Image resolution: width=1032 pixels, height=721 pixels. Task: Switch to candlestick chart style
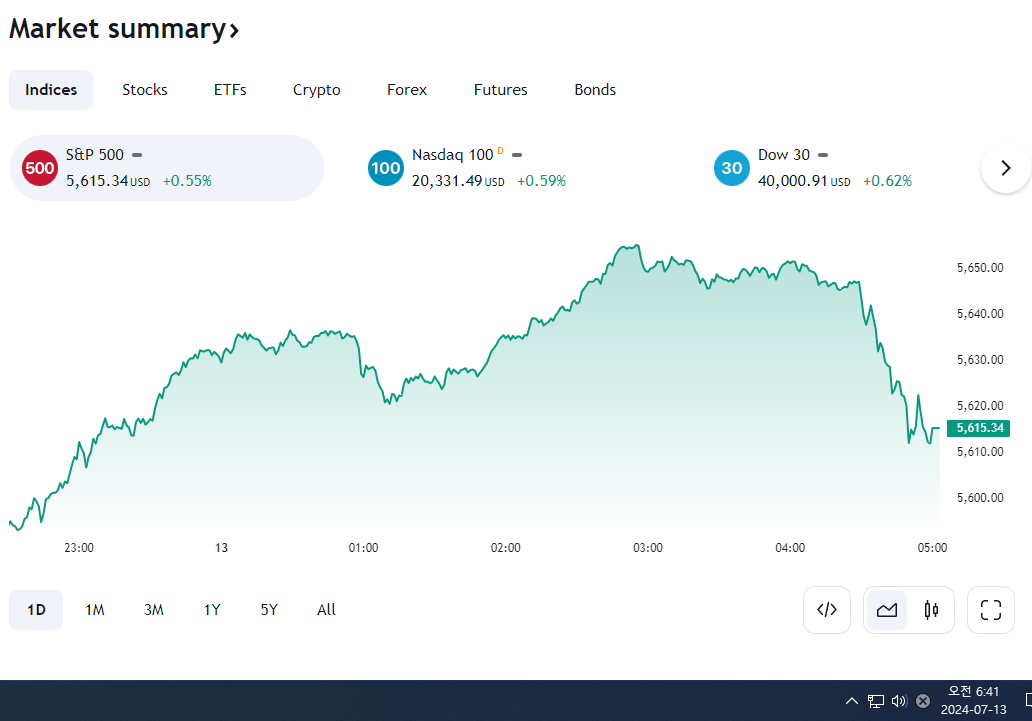coord(931,610)
